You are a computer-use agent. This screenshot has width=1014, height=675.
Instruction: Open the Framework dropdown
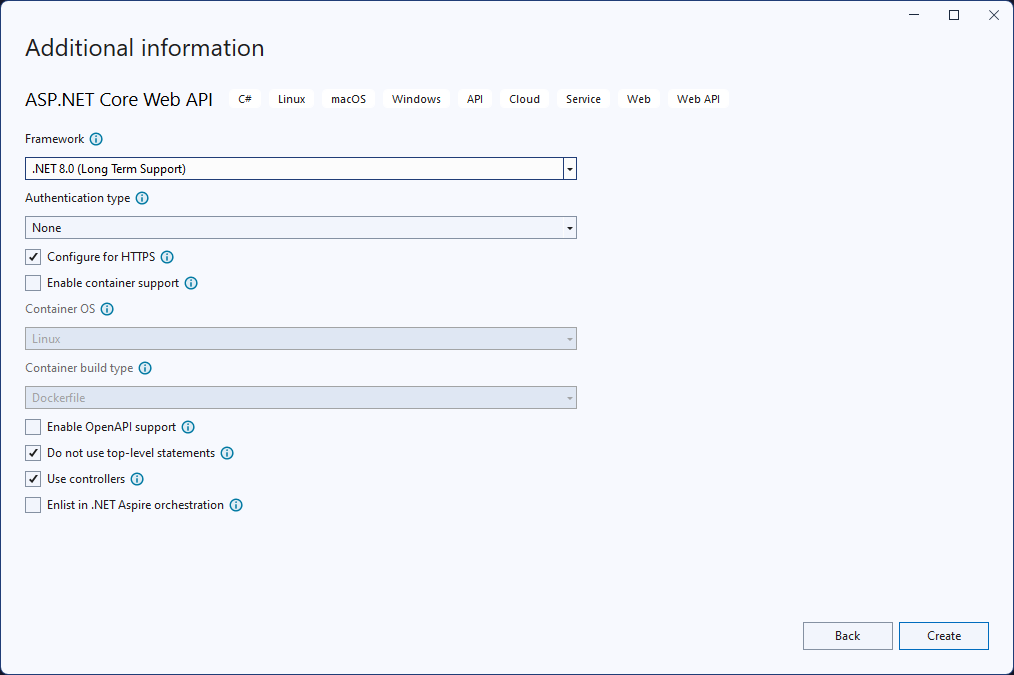click(569, 168)
